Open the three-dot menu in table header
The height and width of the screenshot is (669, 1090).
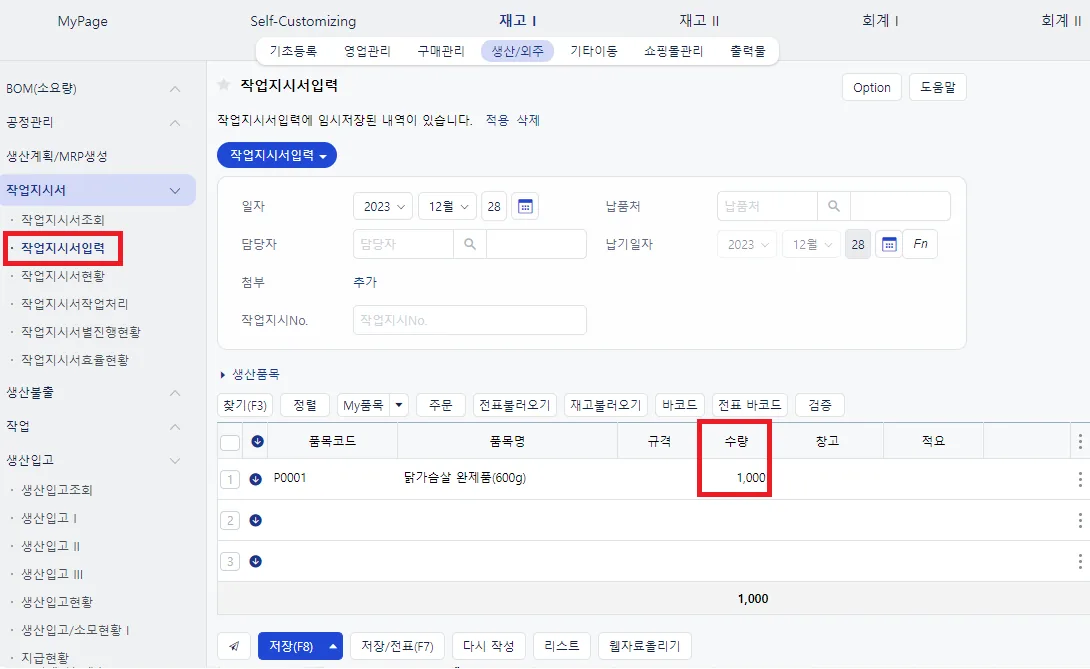coord(1080,441)
